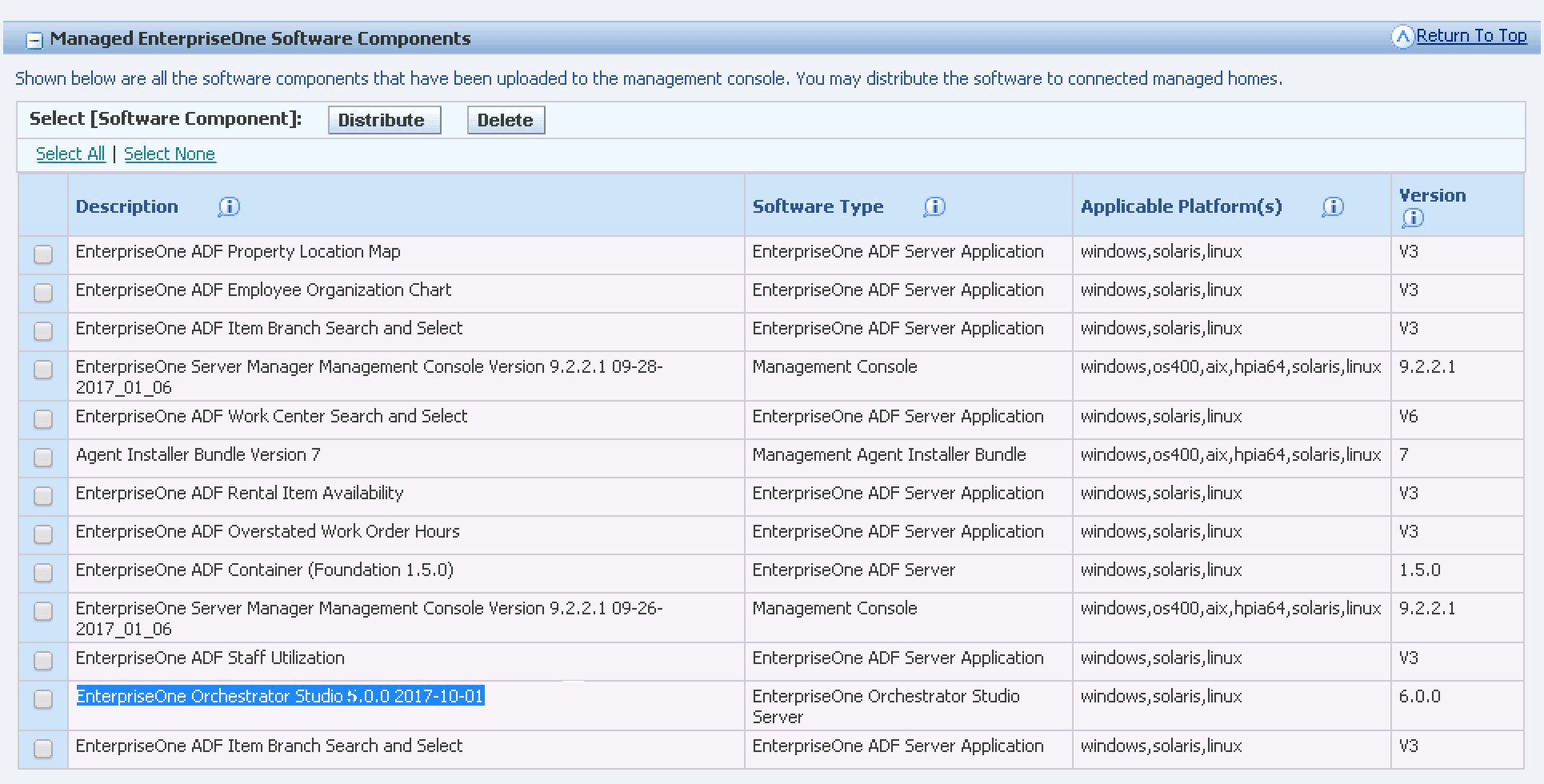Click the ADF Overstated Work Order Hours description
Screen dimensions: 1544x784
[267, 531]
